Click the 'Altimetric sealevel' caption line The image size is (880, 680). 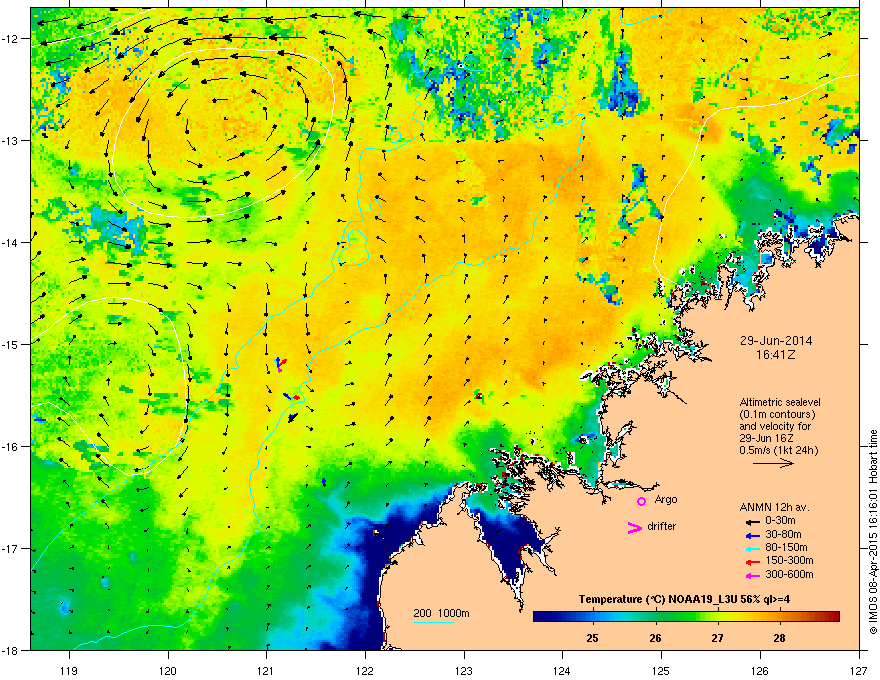pyautogui.click(x=780, y=402)
